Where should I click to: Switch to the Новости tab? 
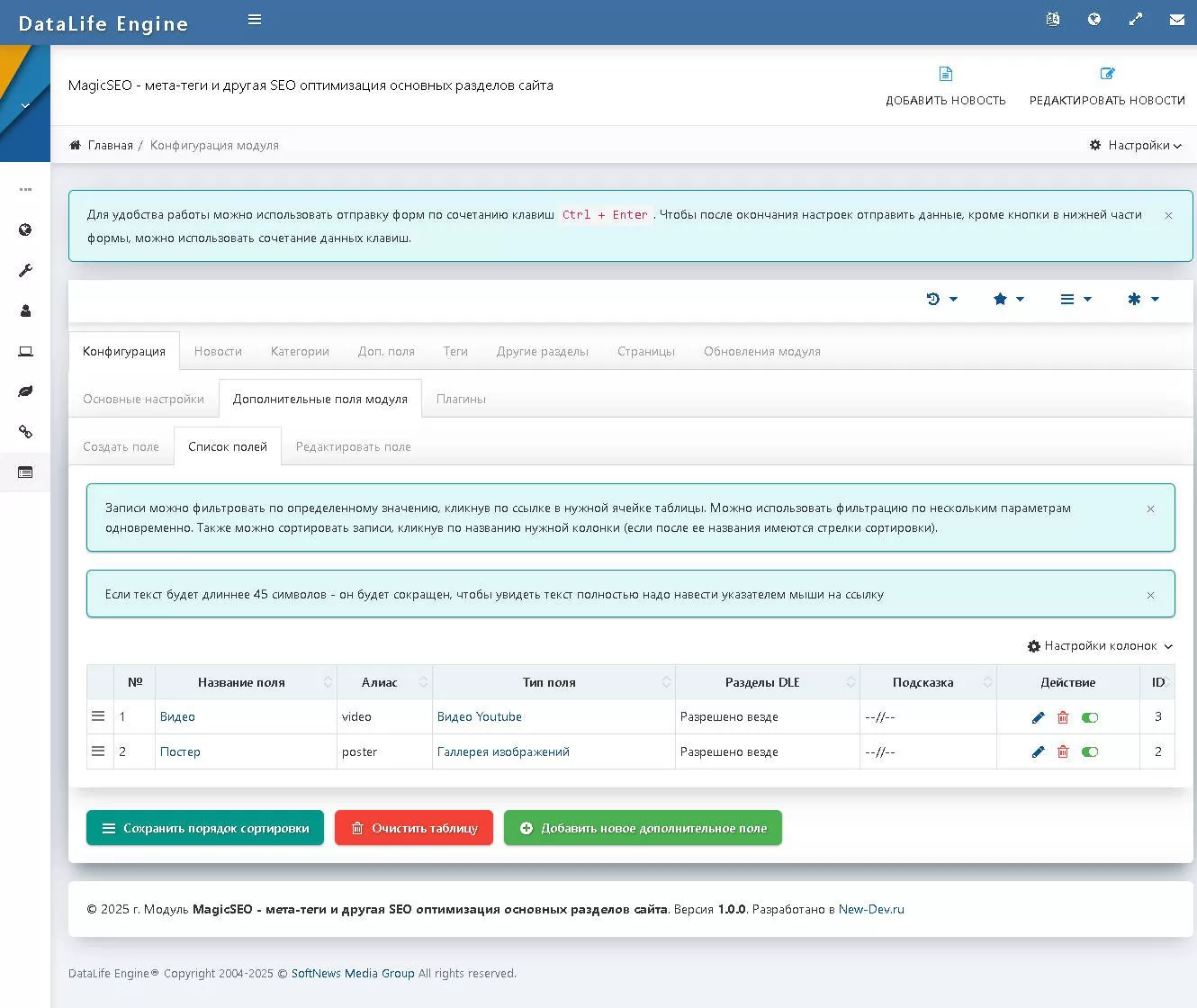(218, 351)
